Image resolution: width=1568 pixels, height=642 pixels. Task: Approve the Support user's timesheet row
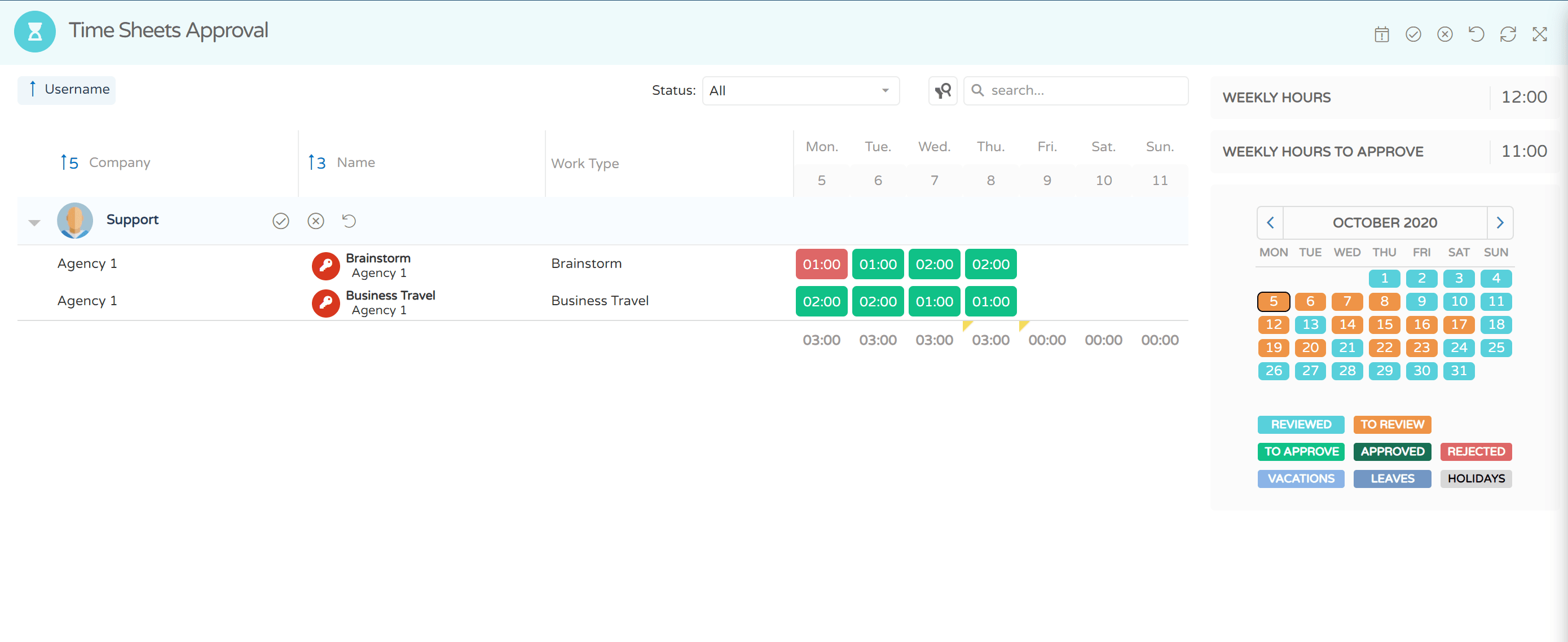(281, 221)
